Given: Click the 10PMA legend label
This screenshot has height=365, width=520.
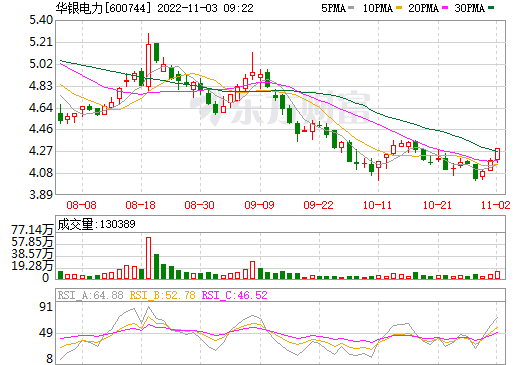Looking at the screenshot, I should point(378,8).
